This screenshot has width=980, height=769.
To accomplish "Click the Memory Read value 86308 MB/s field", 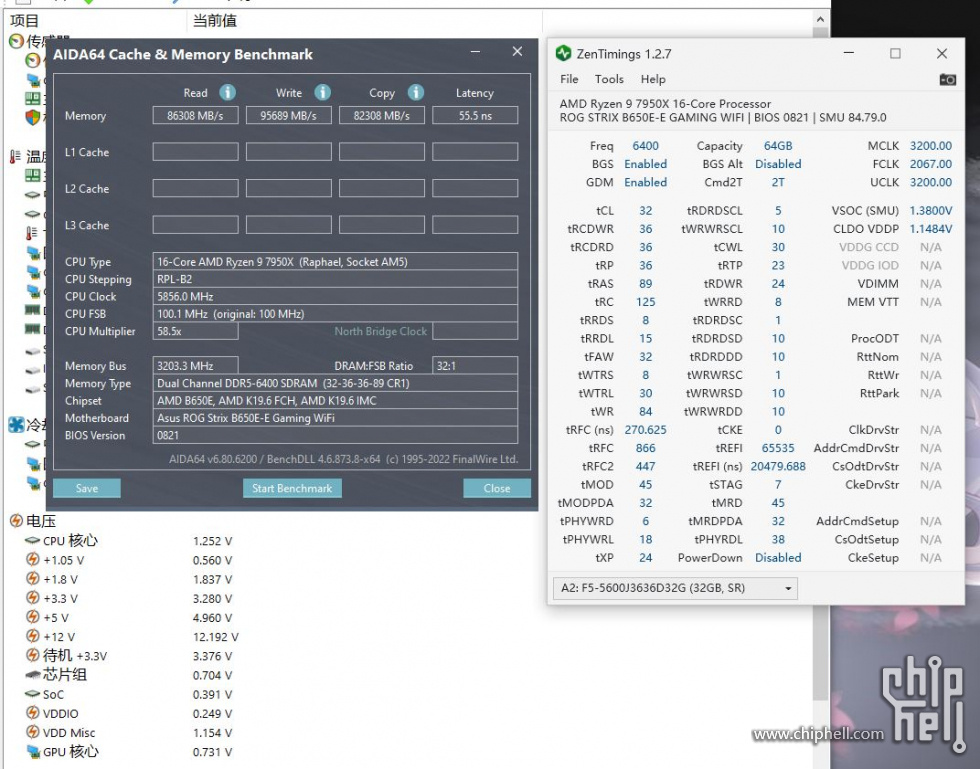I will pos(195,116).
